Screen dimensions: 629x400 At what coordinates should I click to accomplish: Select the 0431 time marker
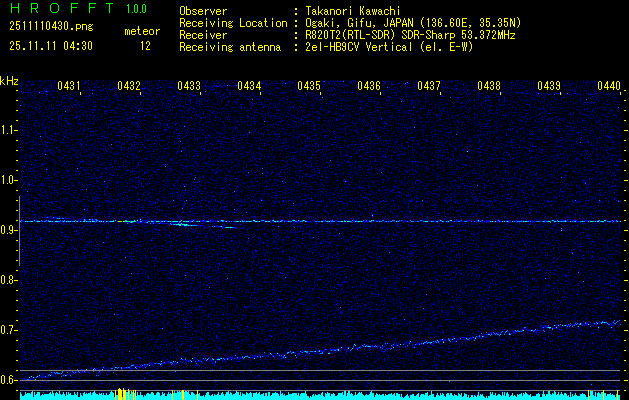(x=69, y=87)
